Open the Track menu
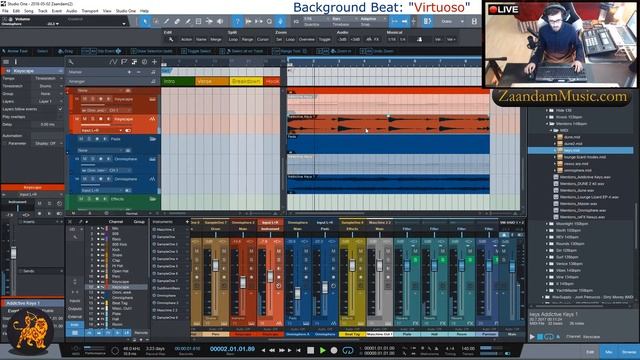This screenshot has width=640, height=360. point(43,11)
